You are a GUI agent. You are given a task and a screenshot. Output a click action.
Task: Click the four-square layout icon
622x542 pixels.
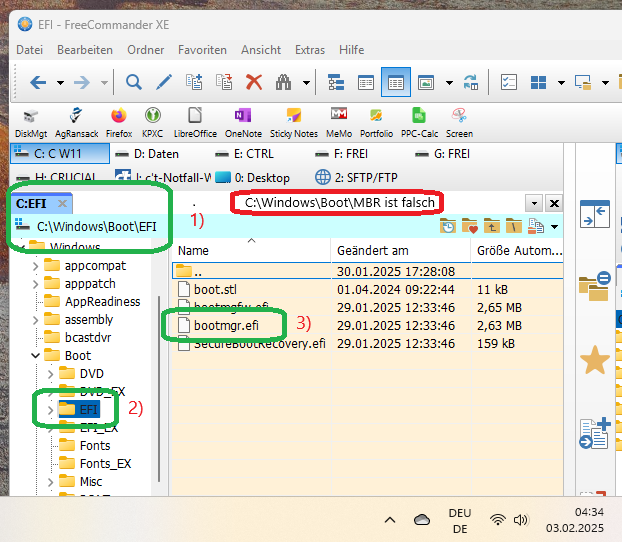[x=538, y=83]
